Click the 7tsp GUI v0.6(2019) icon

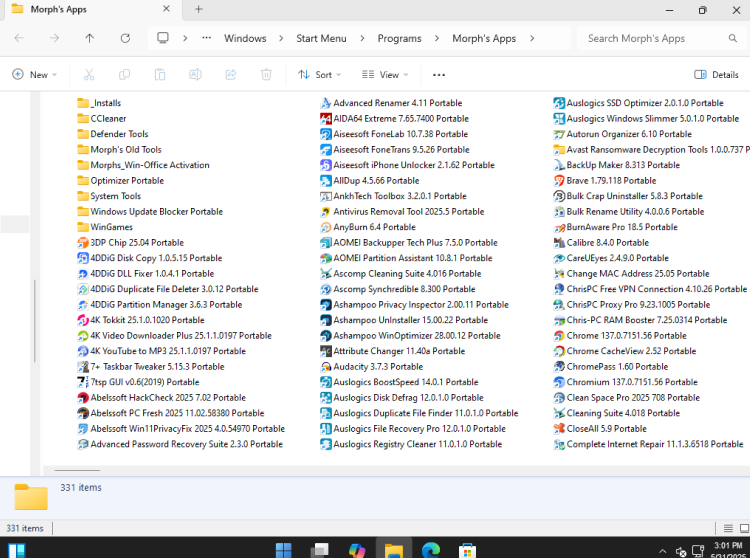83,382
